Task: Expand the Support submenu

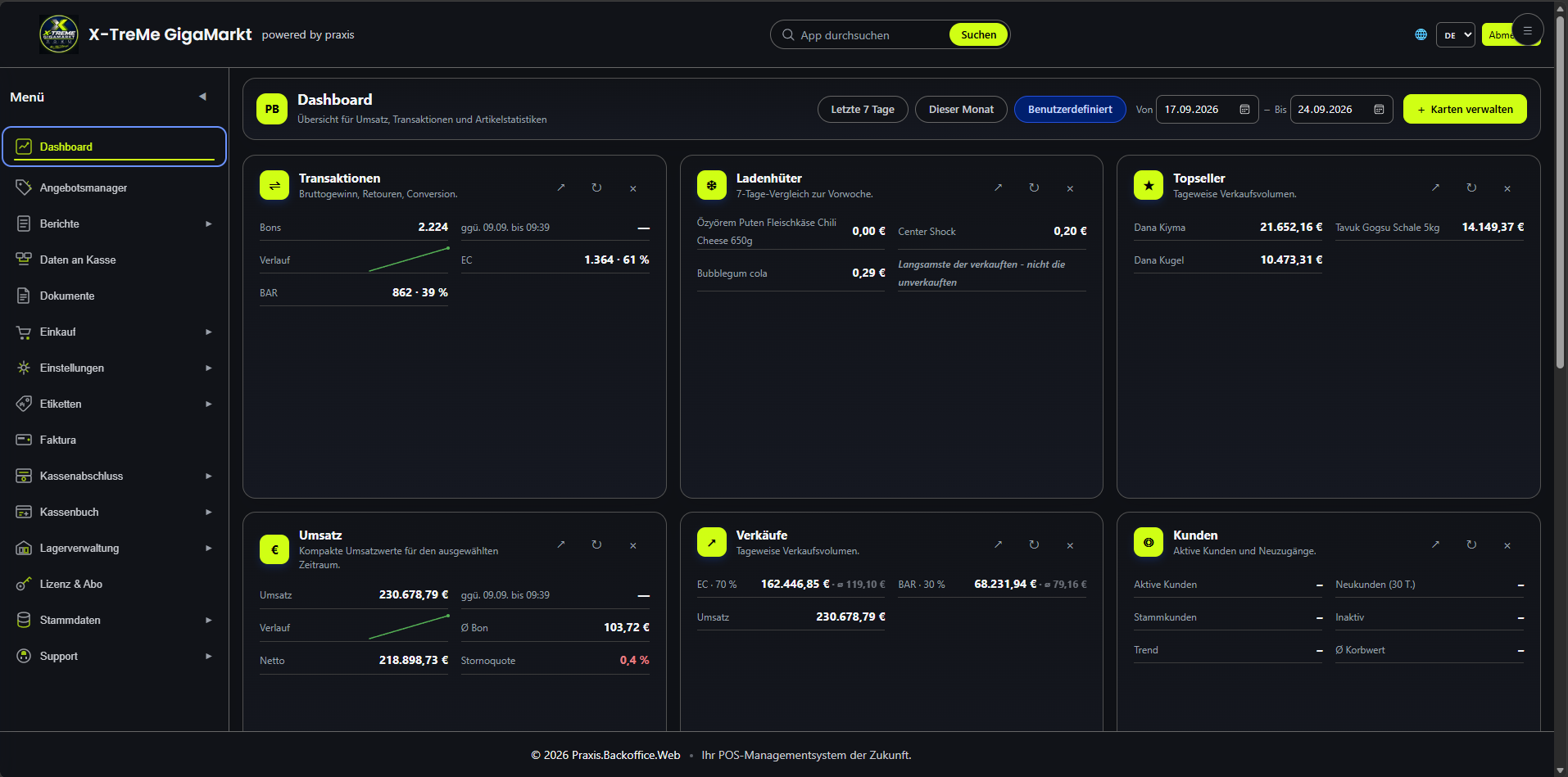Action: [209, 656]
